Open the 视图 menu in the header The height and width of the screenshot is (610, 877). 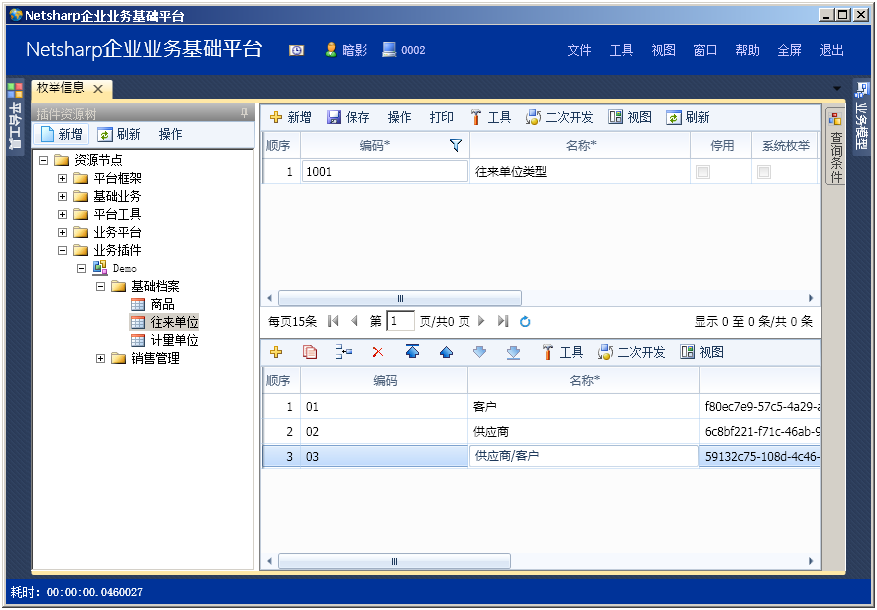(663, 50)
